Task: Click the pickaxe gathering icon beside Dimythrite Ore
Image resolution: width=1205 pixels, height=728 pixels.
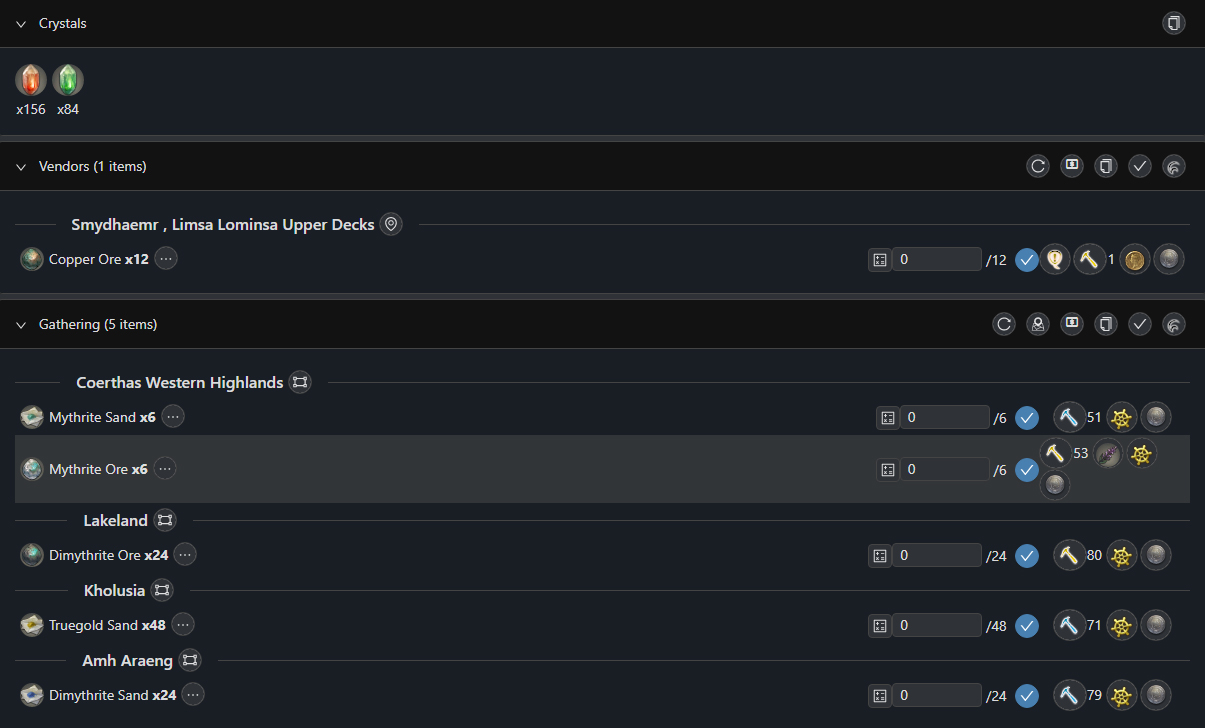Action: pyautogui.click(x=1068, y=555)
